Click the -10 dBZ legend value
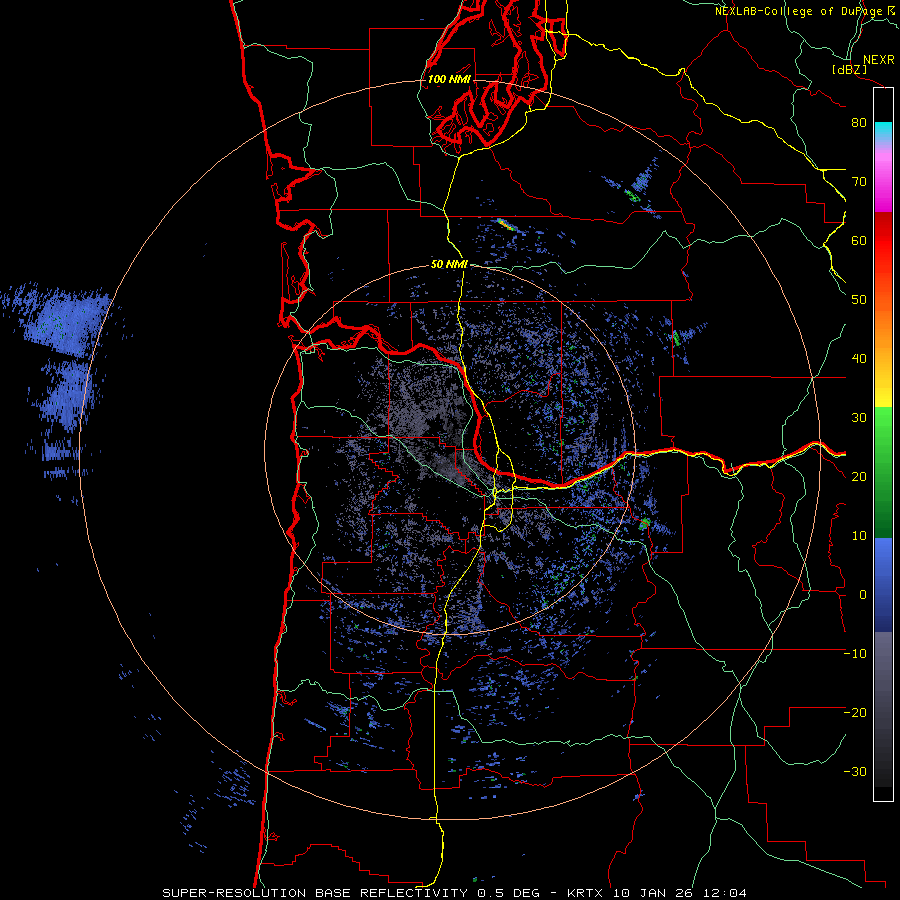 click(x=855, y=654)
